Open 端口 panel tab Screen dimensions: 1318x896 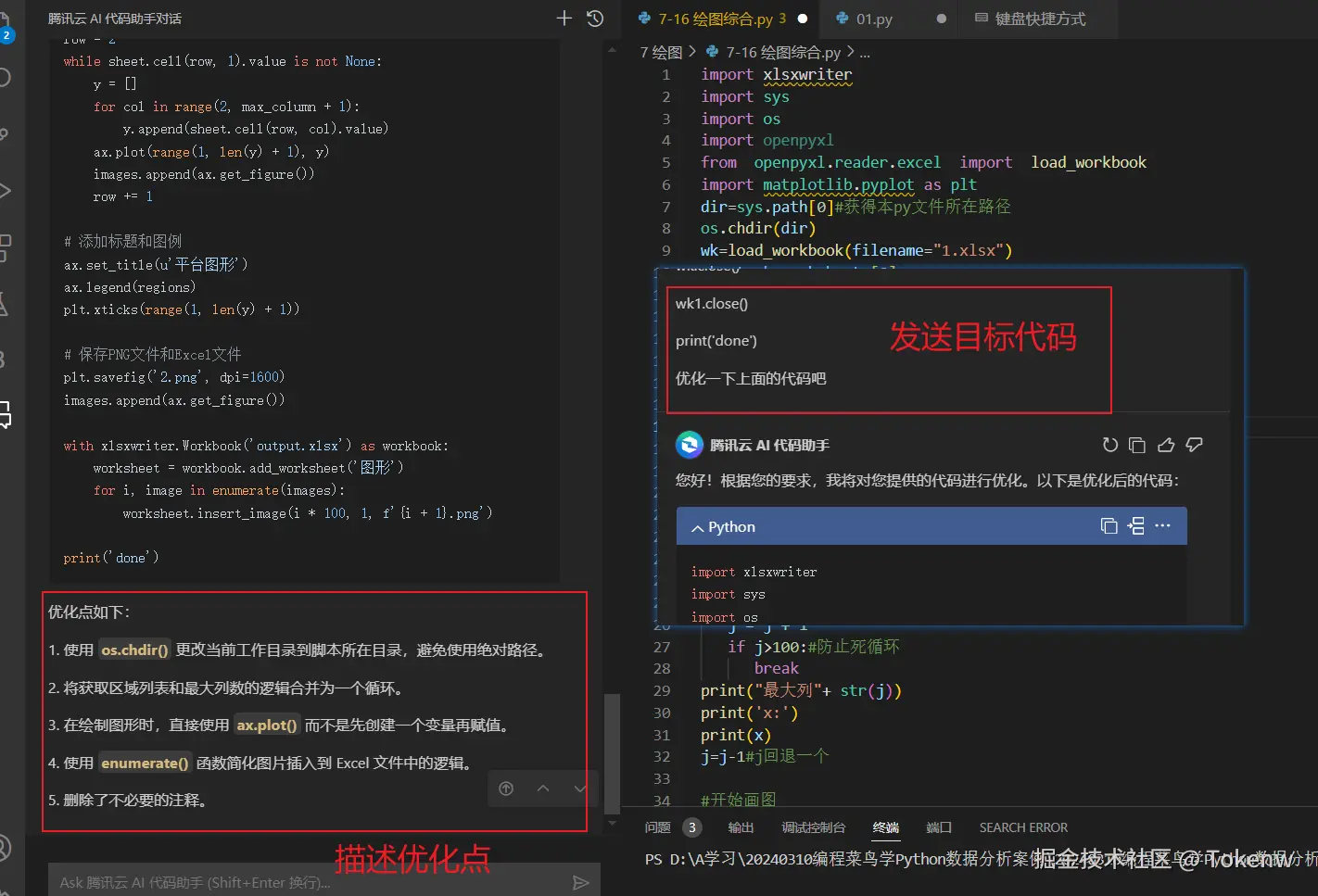(939, 827)
